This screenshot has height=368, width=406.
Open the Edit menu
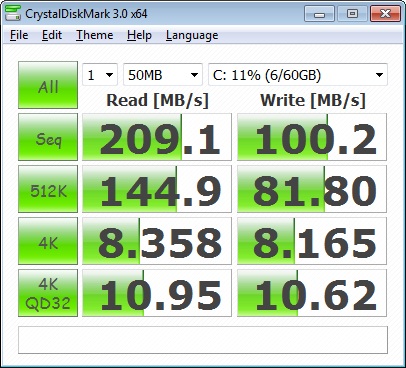point(52,35)
